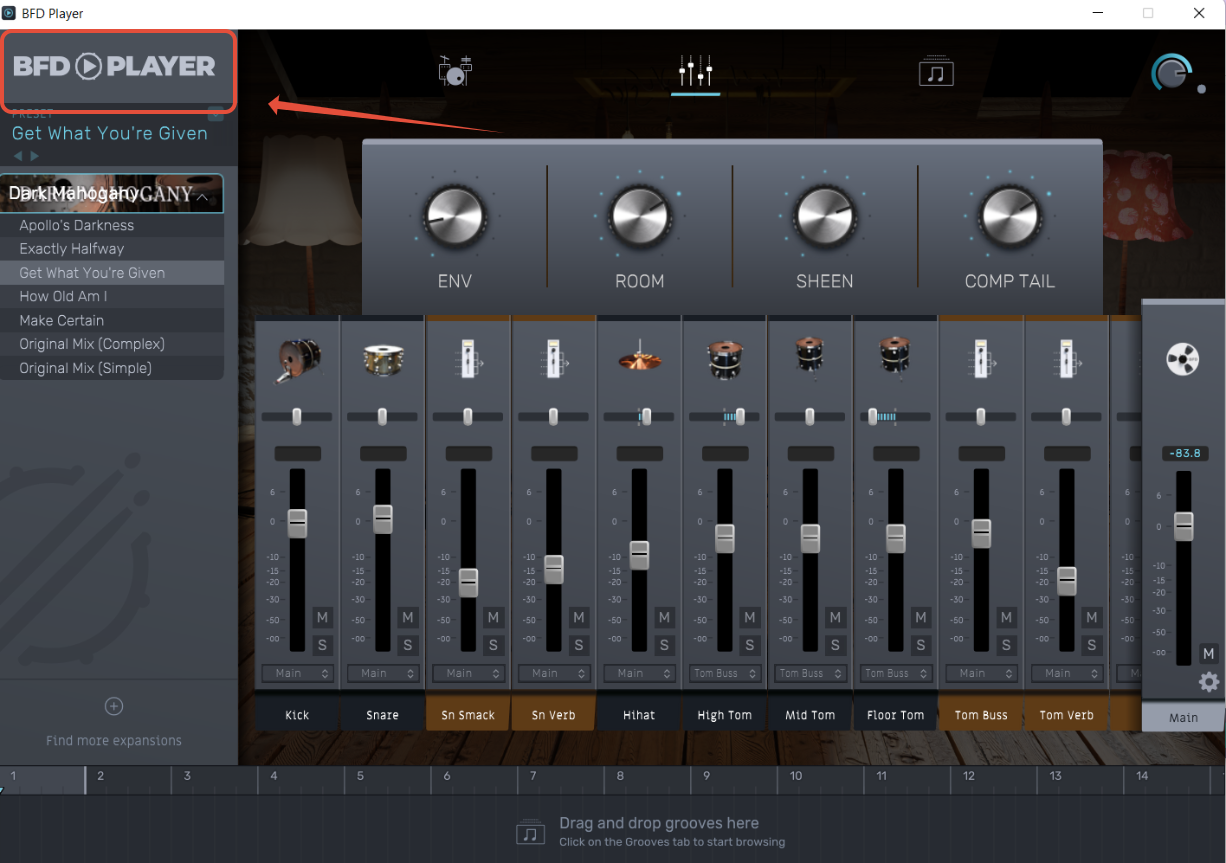Screen dimensions: 1226x863
Task: Open Snare channel output routing dropdown
Action: [383, 674]
